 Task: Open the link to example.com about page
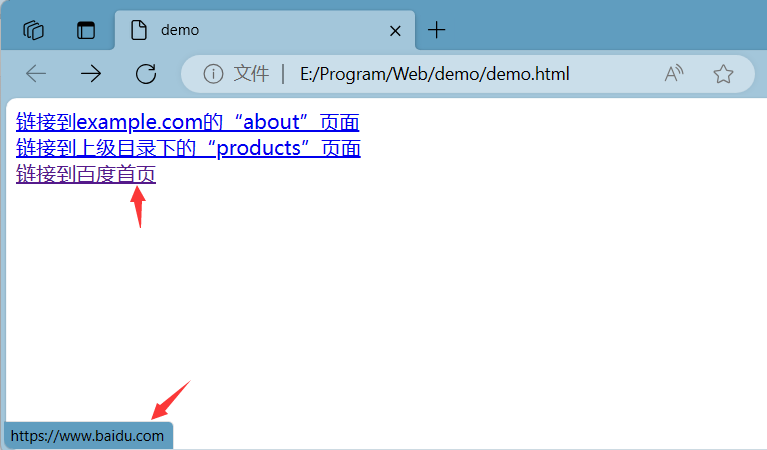(188, 122)
